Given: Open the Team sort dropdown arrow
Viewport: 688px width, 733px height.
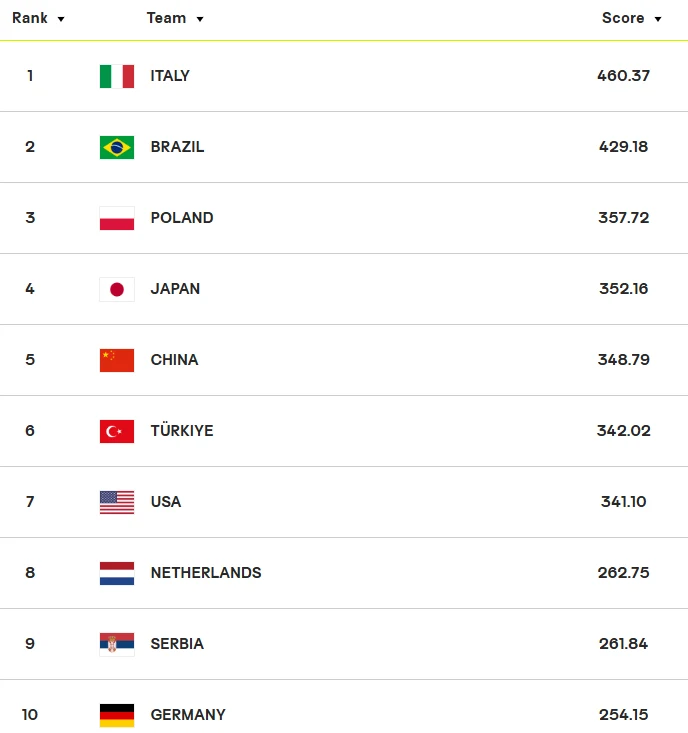Looking at the screenshot, I should (200, 19).
